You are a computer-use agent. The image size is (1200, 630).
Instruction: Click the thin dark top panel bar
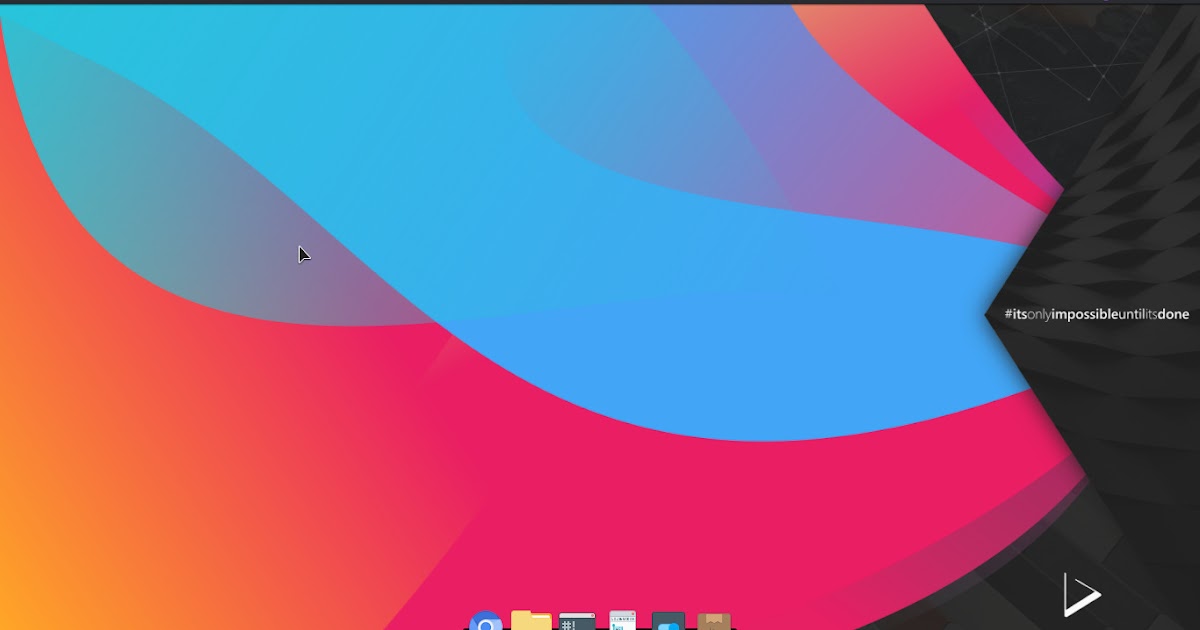[600, 2]
